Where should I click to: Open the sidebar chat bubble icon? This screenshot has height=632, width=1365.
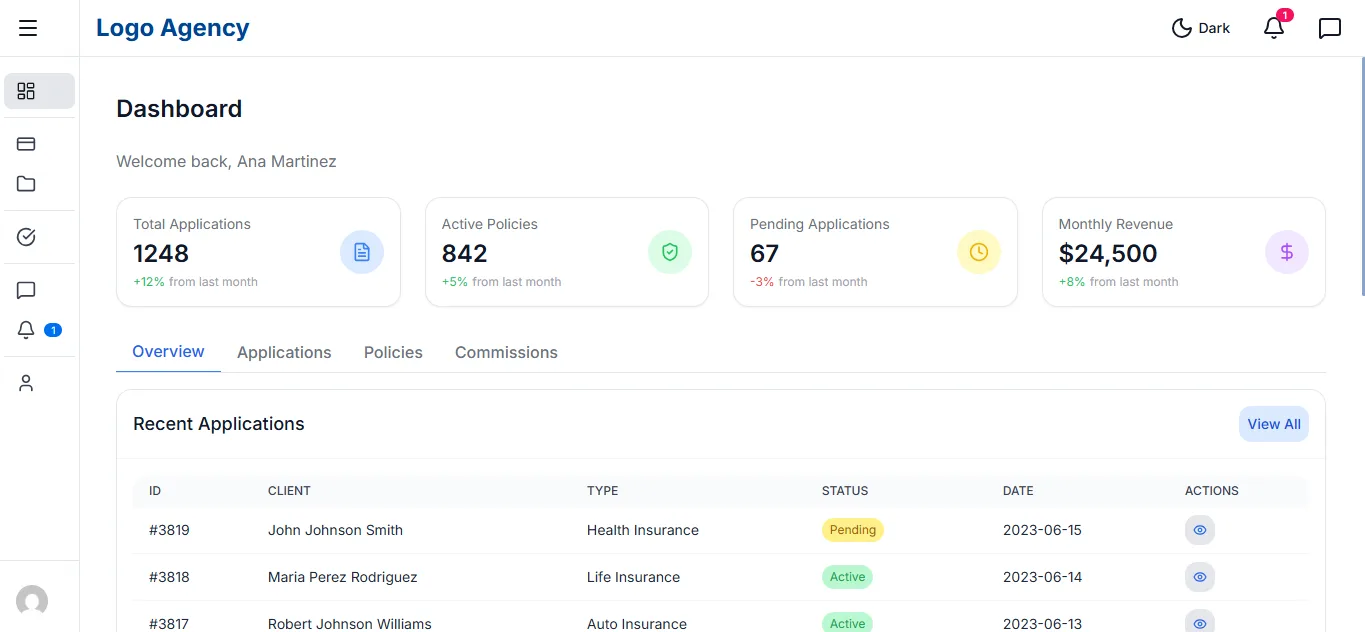[x=27, y=290]
